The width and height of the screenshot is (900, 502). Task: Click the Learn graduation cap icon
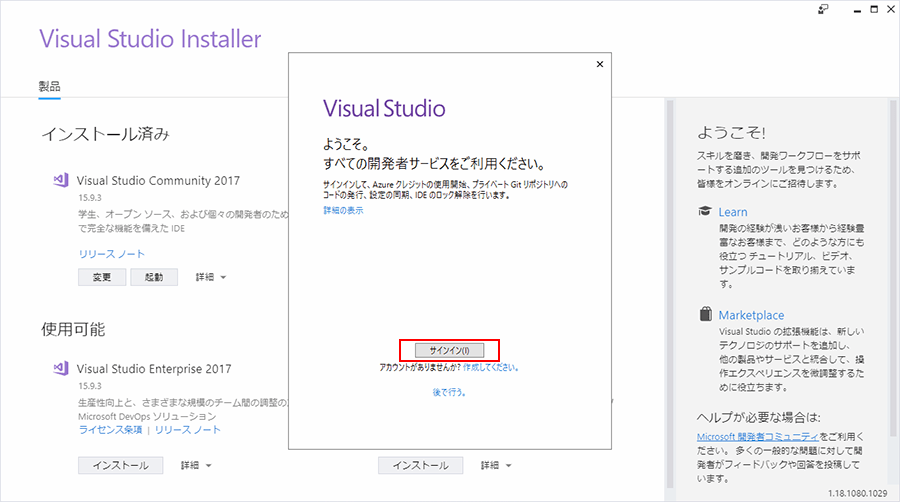(705, 211)
